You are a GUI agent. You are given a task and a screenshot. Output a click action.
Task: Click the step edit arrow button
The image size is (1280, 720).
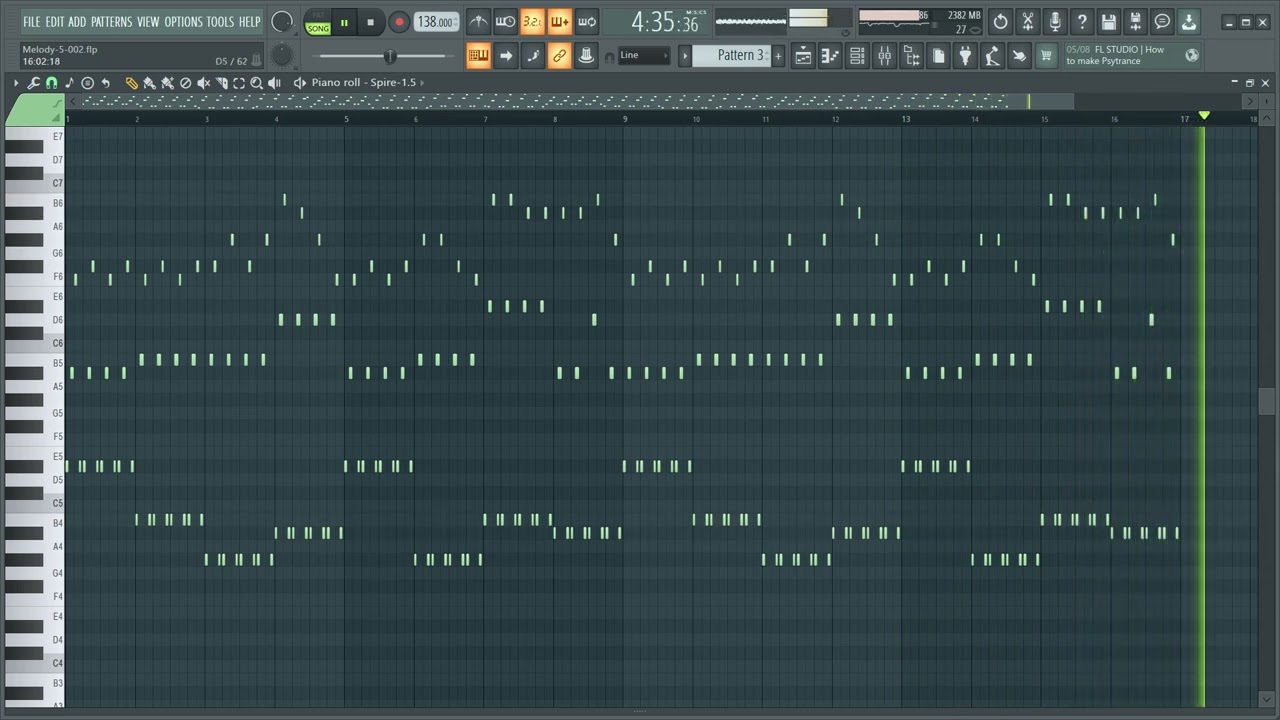pyautogui.click(x=505, y=56)
